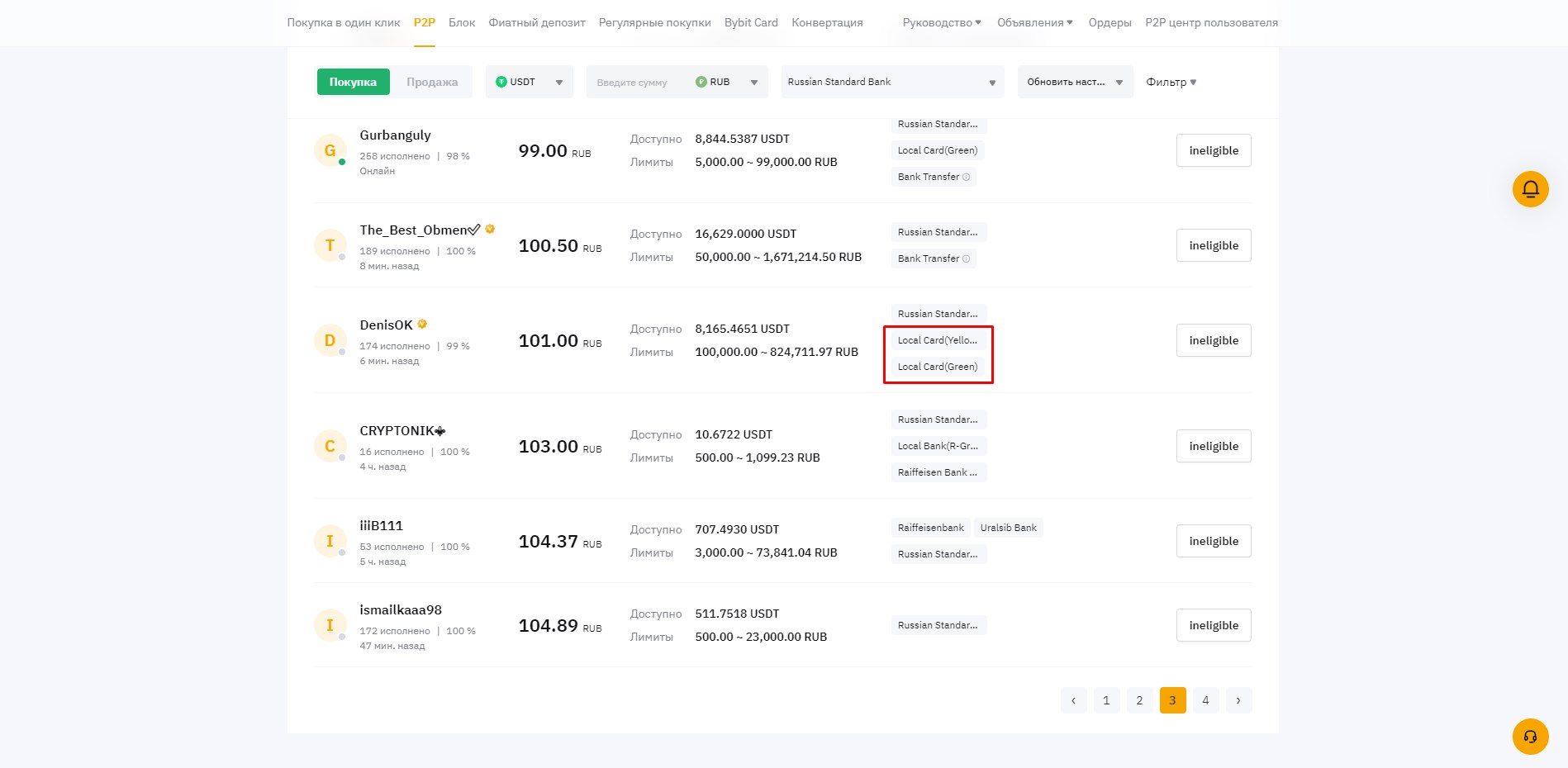Focus the Введите сумму amount field
Viewport: 1568px width, 768px height.
click(x=636, y=82)
